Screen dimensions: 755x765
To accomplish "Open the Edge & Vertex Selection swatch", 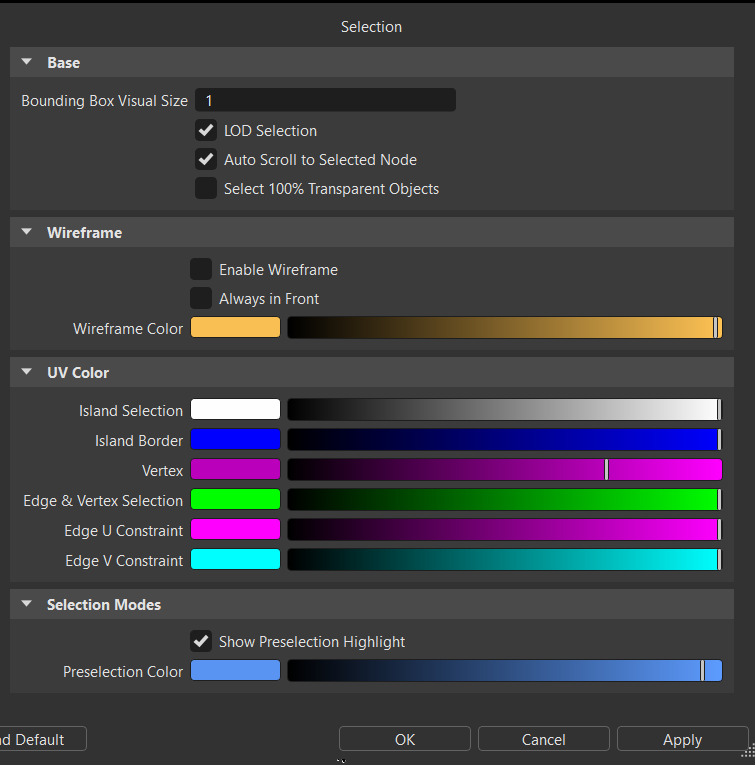I will [235, 500].
